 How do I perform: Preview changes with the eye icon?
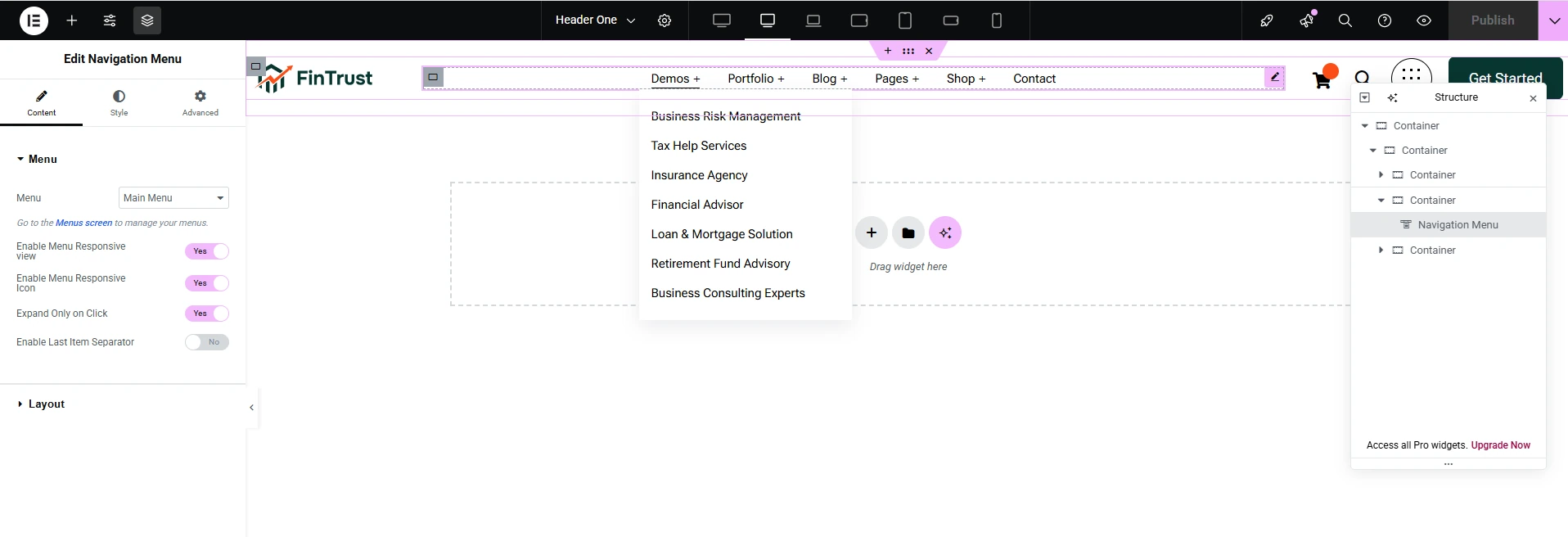point(1423,20)
